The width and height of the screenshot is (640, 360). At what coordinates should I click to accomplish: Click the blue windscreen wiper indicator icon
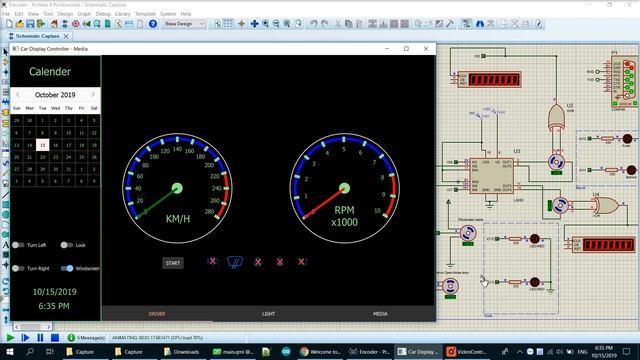[235, 262]
